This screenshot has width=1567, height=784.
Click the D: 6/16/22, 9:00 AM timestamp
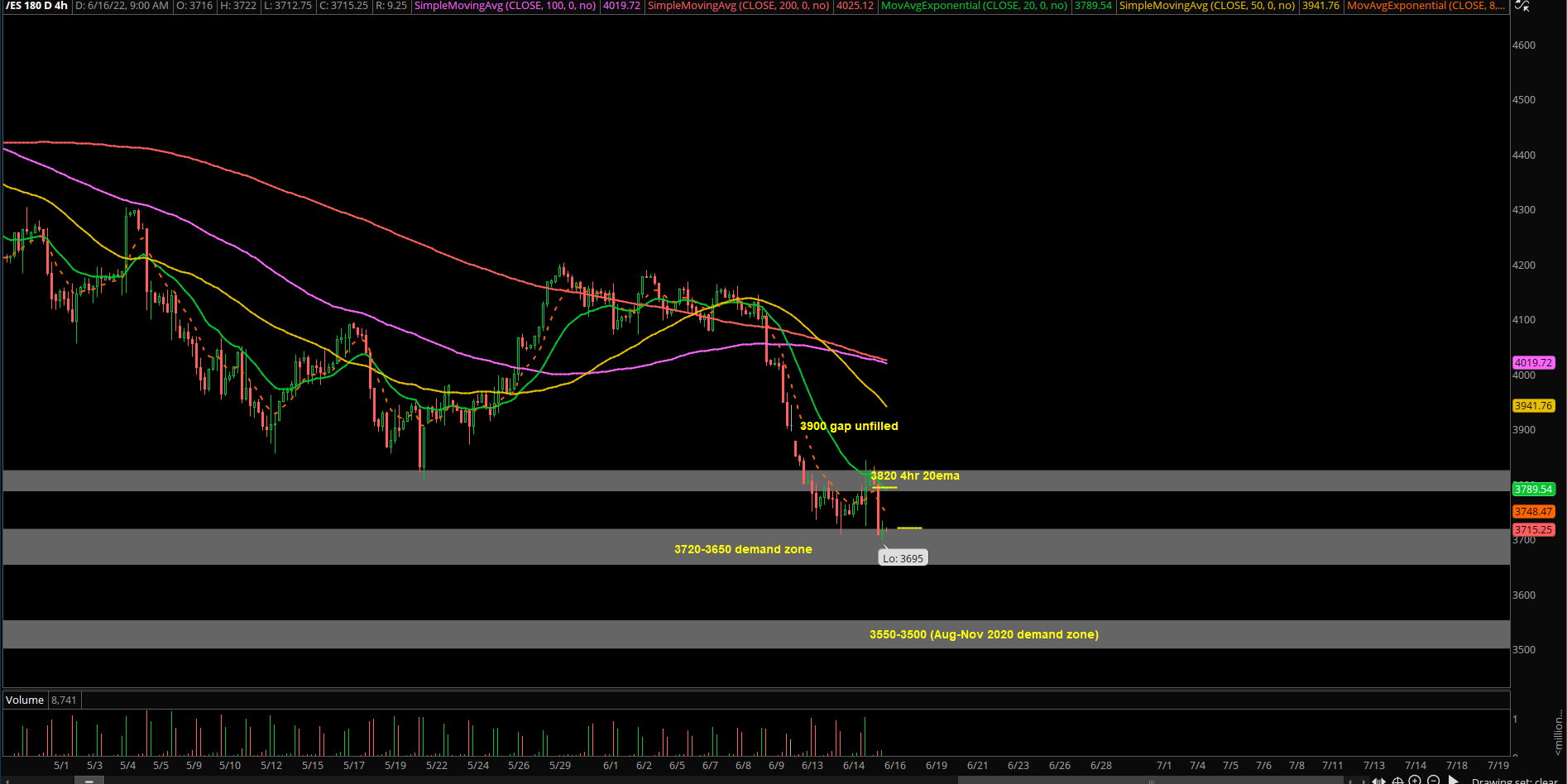pos(122,6)
